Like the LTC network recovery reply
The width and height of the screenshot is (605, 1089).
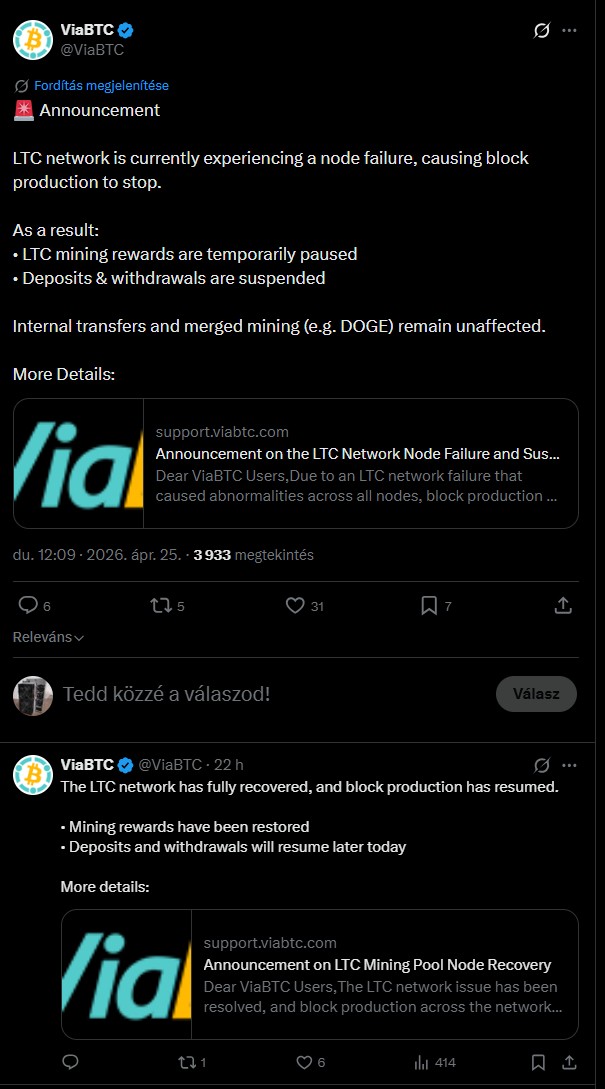coord(304,1062)
